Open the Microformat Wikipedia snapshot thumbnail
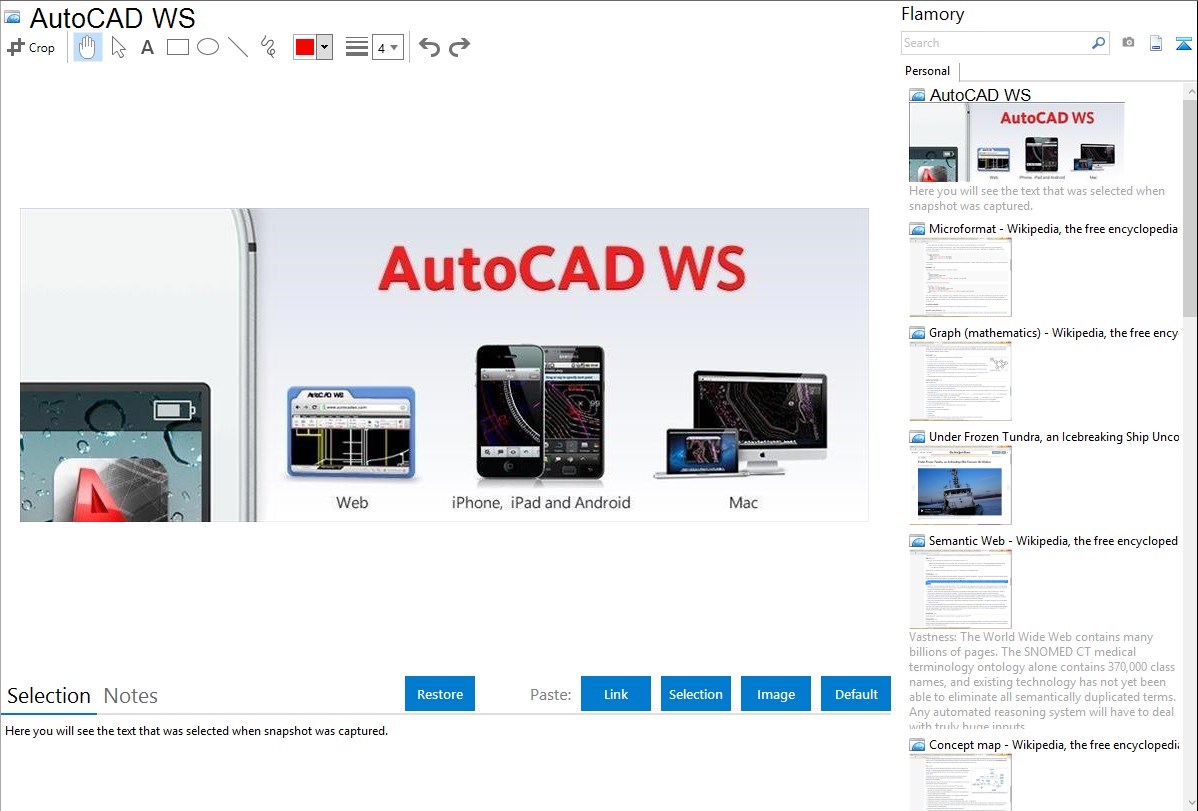The width and height of the screenshot is (1198, 811). (960, 277)
